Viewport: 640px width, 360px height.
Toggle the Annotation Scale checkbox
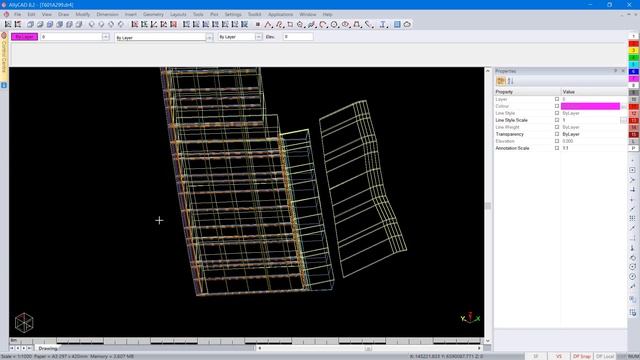557,148
